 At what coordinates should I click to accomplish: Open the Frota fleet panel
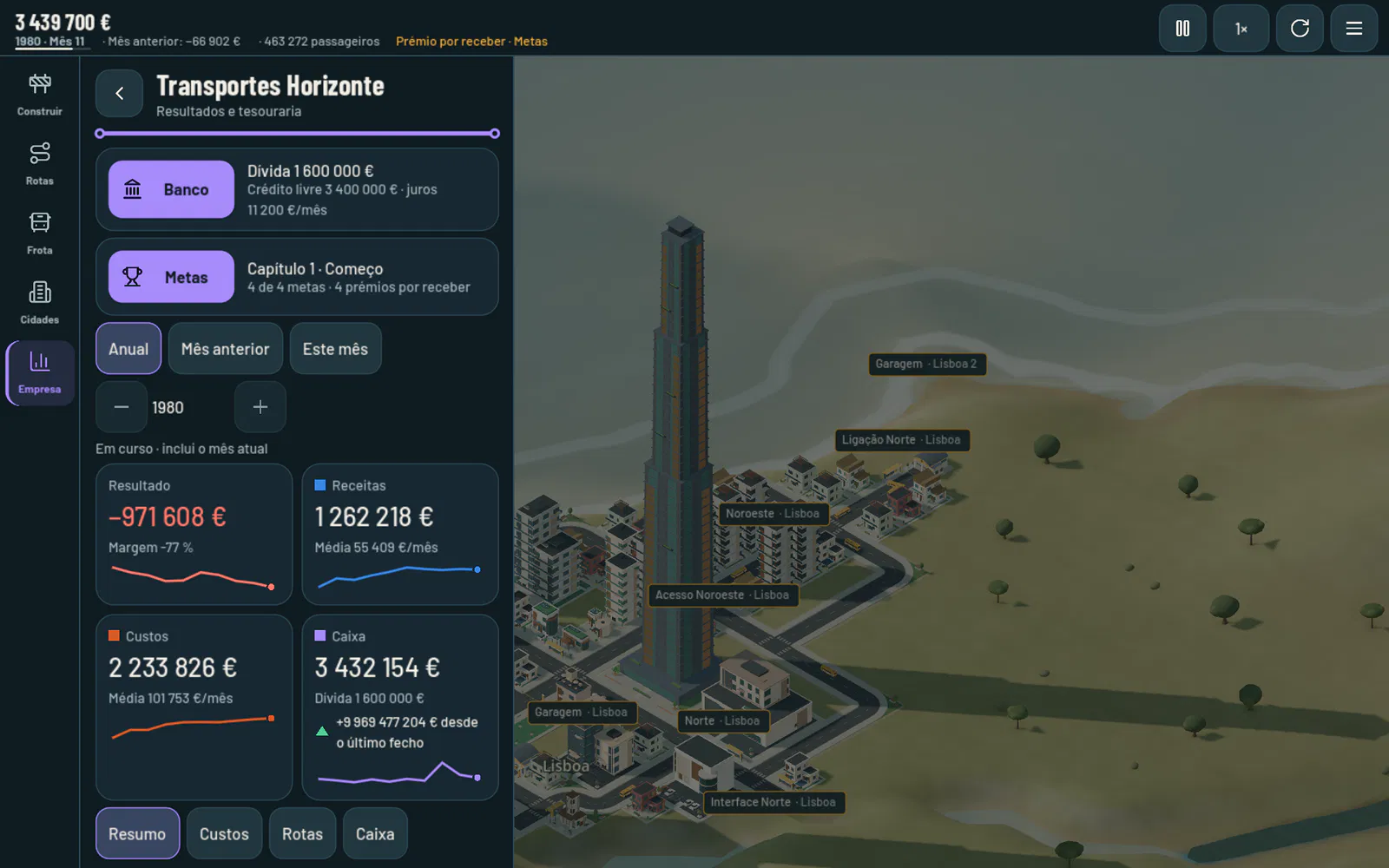40,233
